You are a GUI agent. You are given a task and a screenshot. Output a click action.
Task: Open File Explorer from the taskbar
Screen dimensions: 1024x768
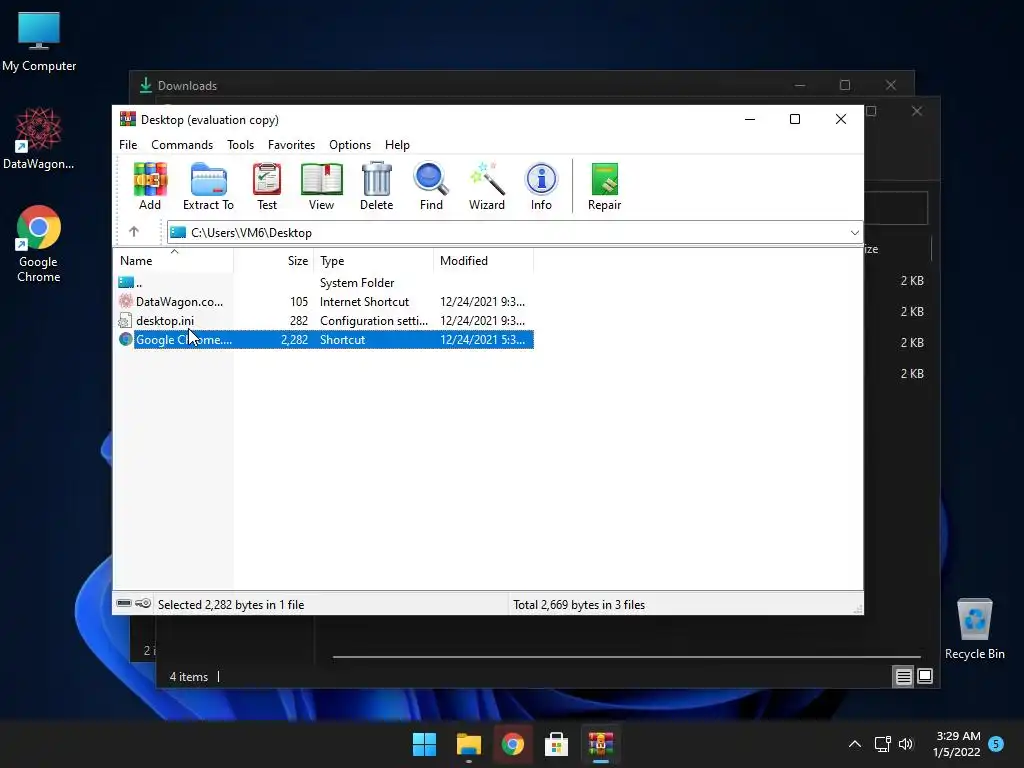click(469, 744)
